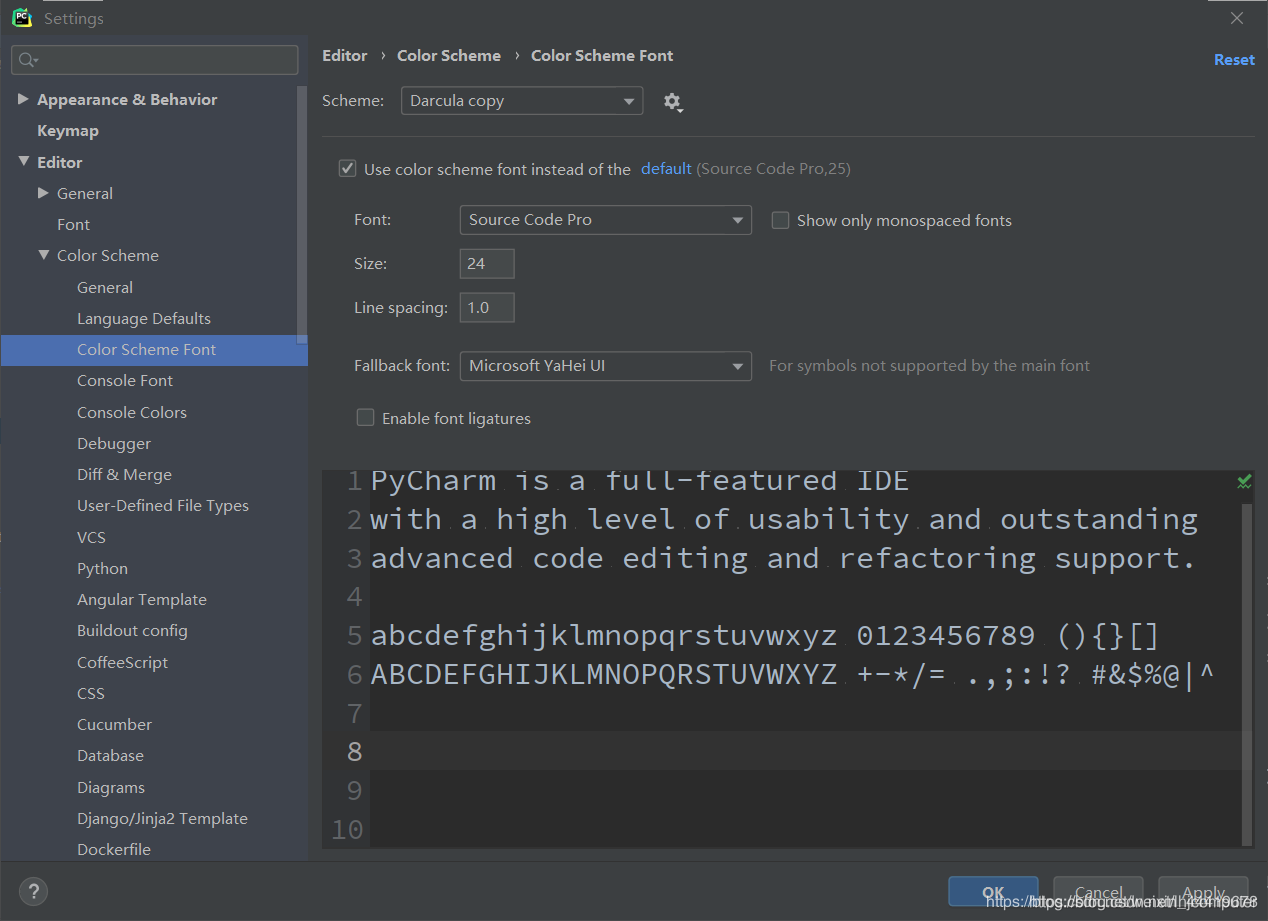1268x921 pixels.
Task: Click Editor in the breadcrumb
Action: (x=345, y=56)
